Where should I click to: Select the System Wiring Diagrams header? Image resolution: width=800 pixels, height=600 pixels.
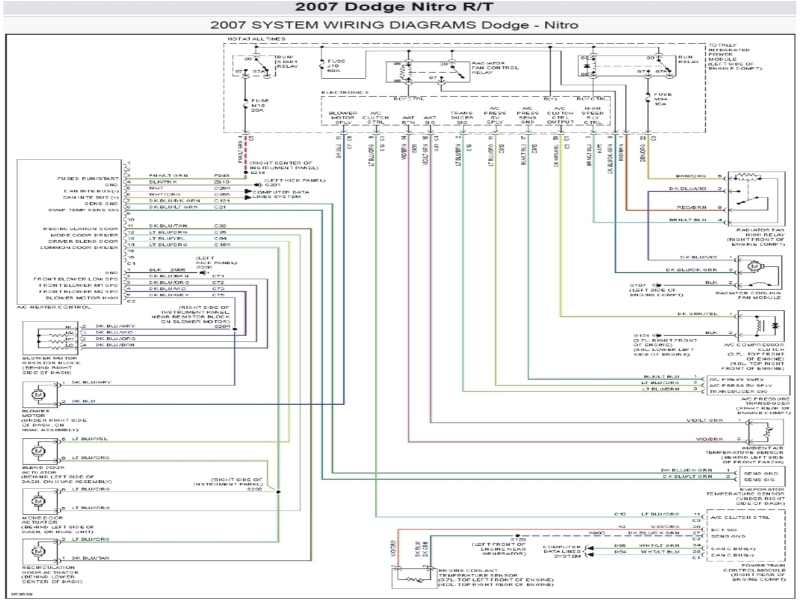point(400,23)
